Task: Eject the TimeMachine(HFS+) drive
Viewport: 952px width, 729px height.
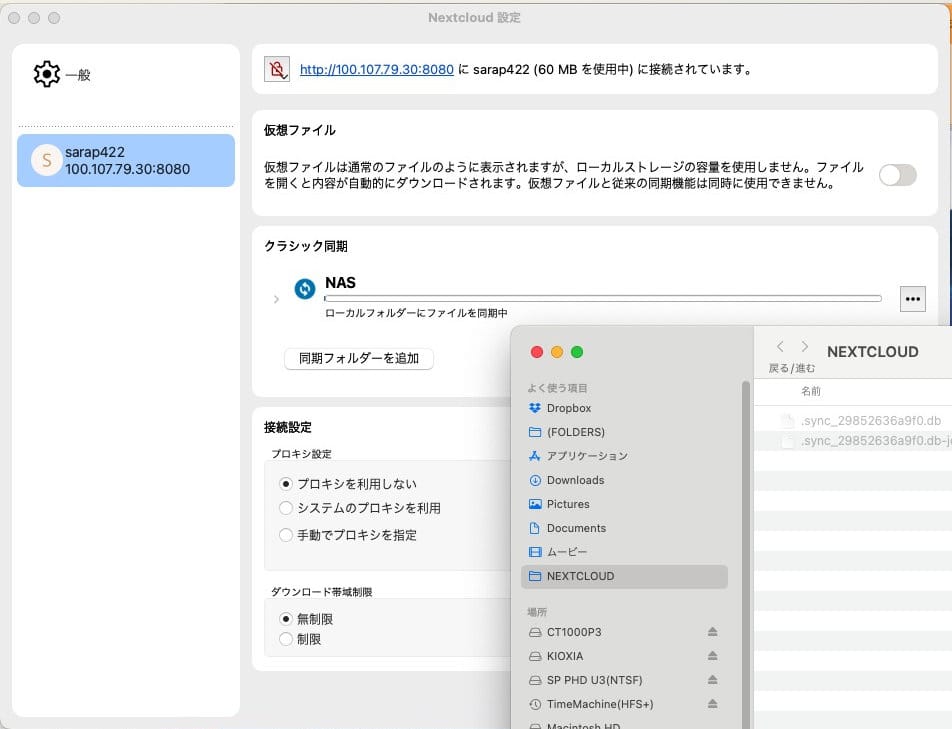Action: click(x=713, y=704)
